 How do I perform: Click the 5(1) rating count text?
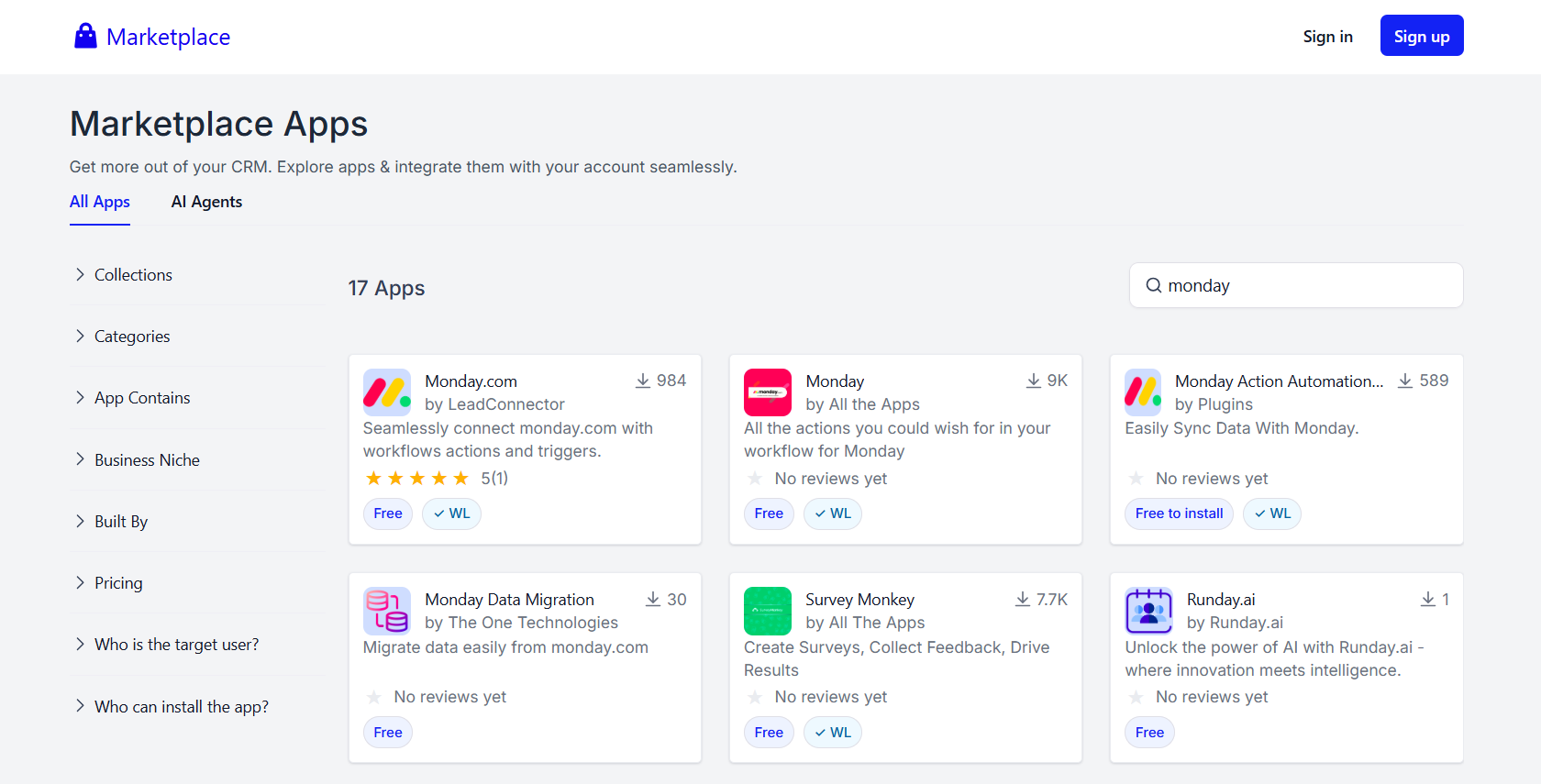pyautogui.click(x=494, y=478)
